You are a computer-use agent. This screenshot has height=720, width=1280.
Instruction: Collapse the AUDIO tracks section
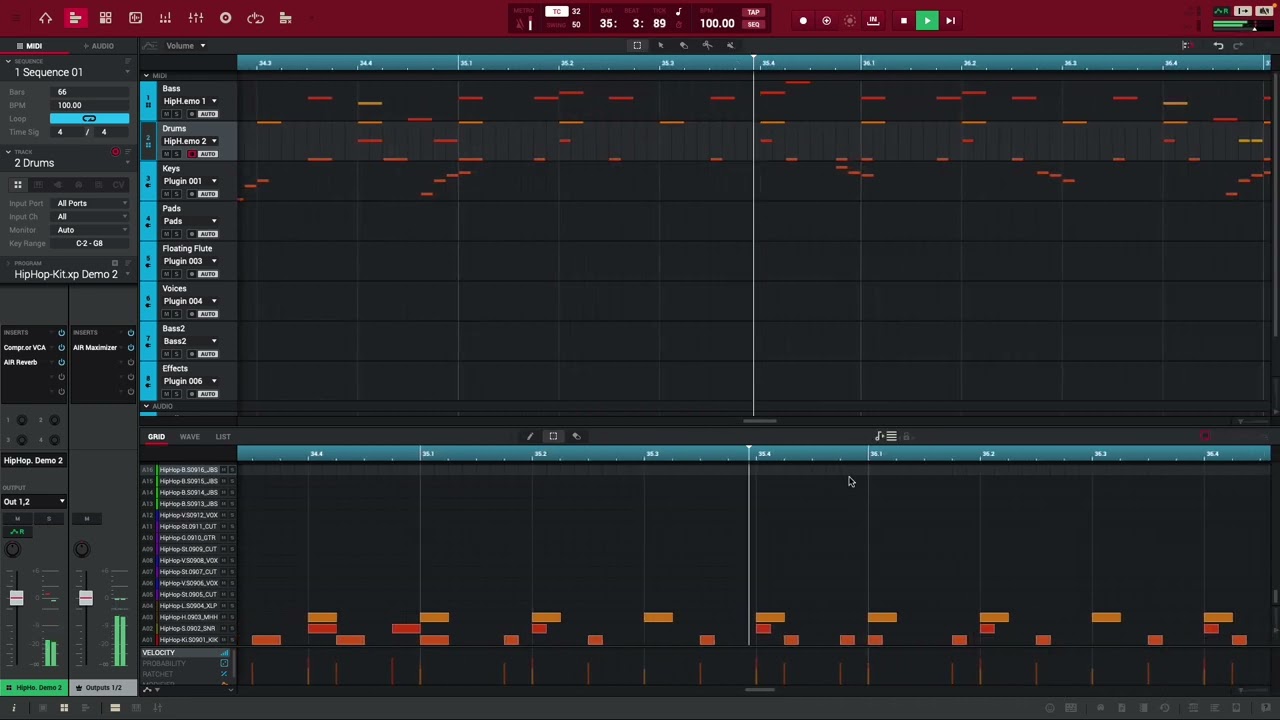146,406
